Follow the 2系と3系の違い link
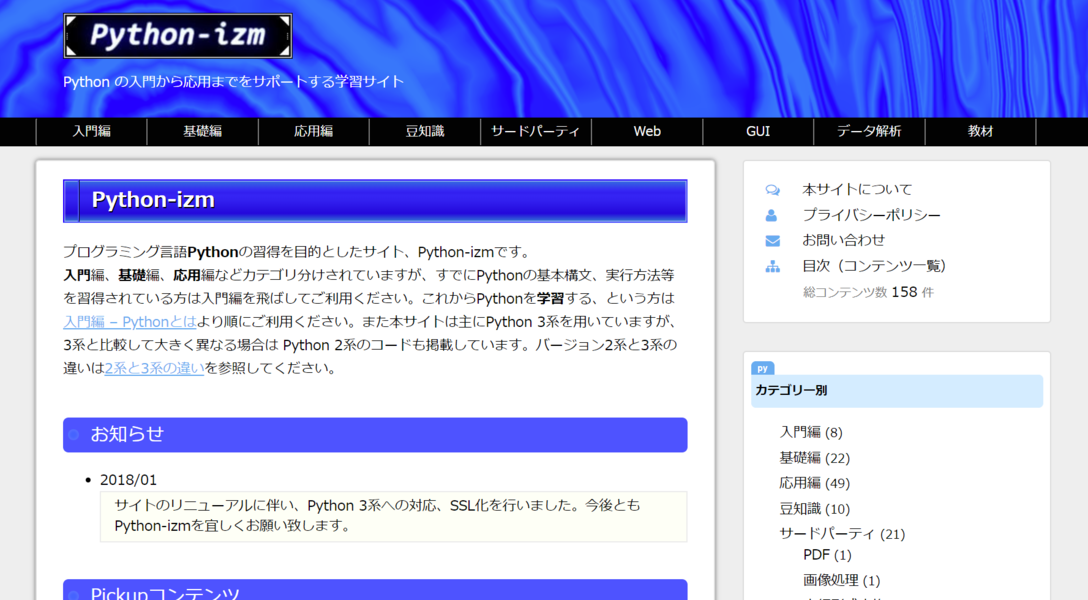 coord(154,368)
